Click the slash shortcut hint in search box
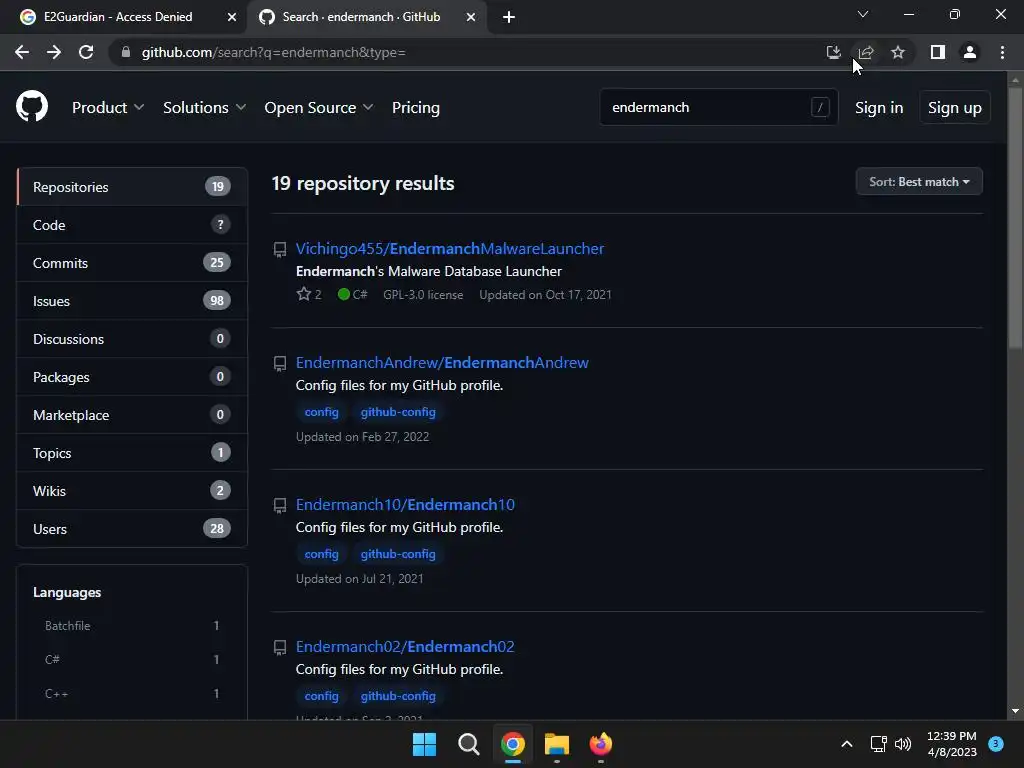 pos(820,107)
